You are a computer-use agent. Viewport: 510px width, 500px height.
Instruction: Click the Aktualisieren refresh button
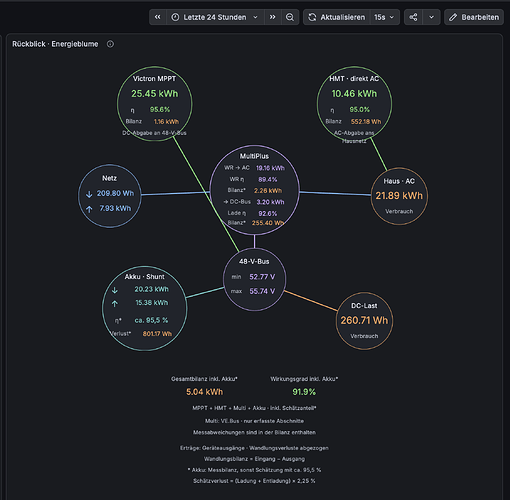(337, 17)
